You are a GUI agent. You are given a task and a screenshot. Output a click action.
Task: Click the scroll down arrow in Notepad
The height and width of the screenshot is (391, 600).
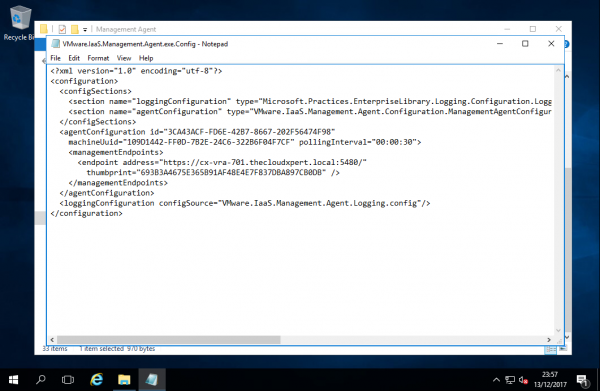558,330
